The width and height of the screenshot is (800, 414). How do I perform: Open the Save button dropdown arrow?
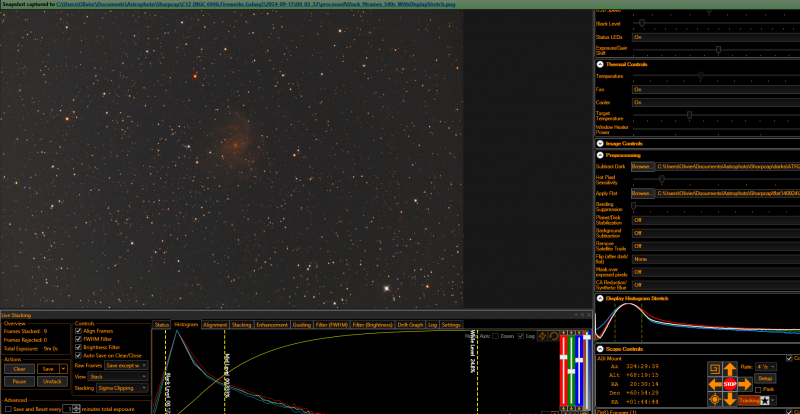[x=63, y=369]
